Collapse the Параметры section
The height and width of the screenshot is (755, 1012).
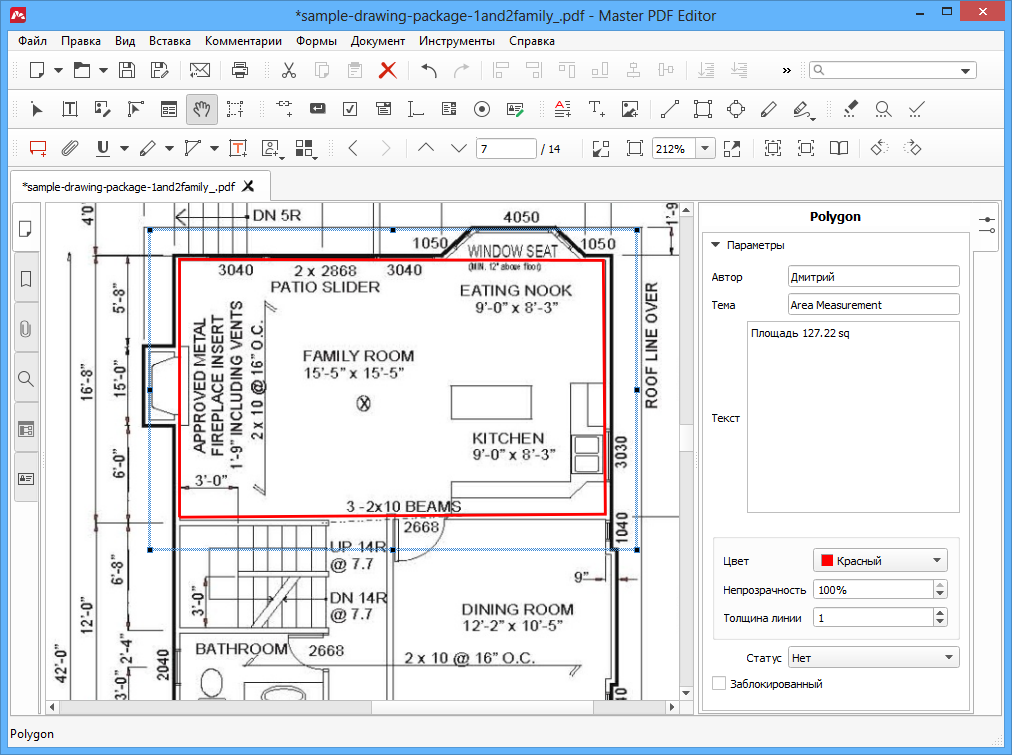[716, 245]
